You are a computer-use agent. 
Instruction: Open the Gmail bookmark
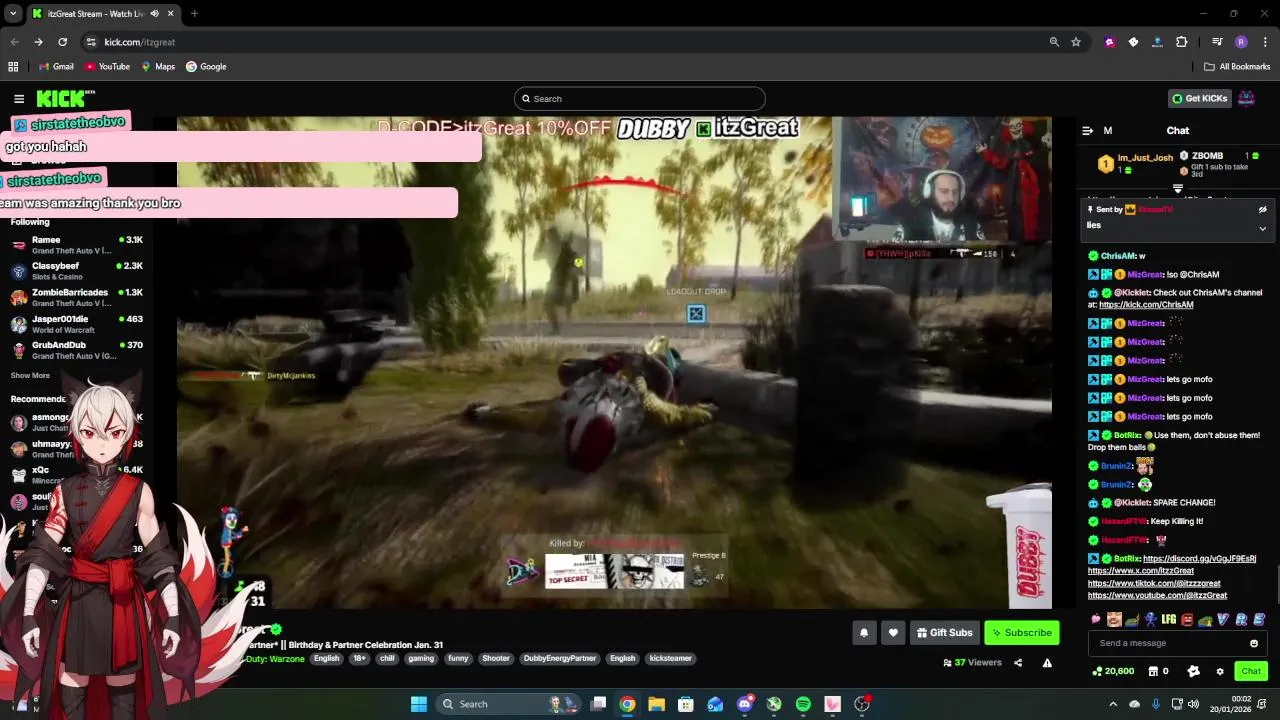pyautogui.click(x=56, y=67)
